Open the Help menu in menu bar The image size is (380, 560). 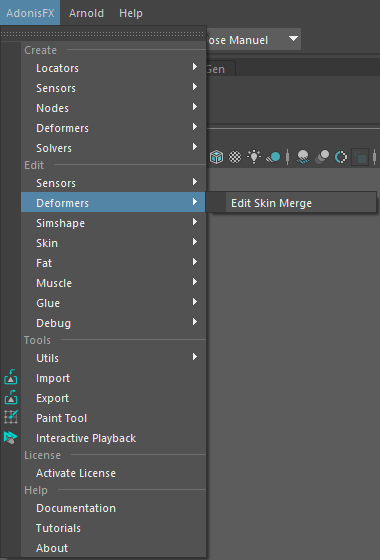[x=131, y=13]
